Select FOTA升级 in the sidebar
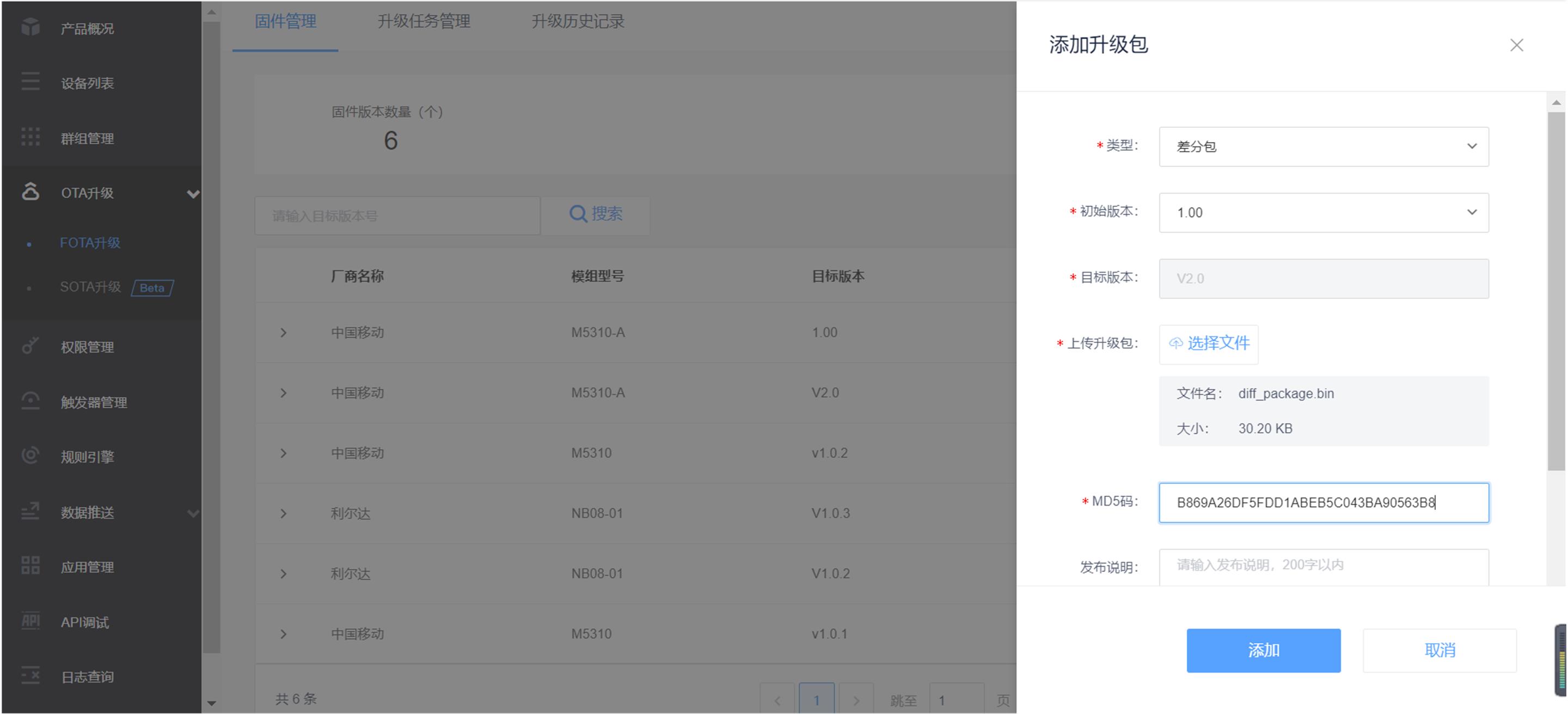This screenshot has width=1568, height=714. click(90, 243)
